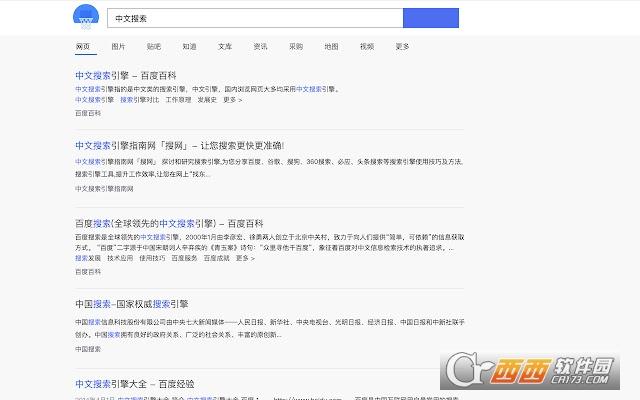Click first-result snippet 中文搜索引擎指的是中文类的搜索引擎

(x=208, y=89)
